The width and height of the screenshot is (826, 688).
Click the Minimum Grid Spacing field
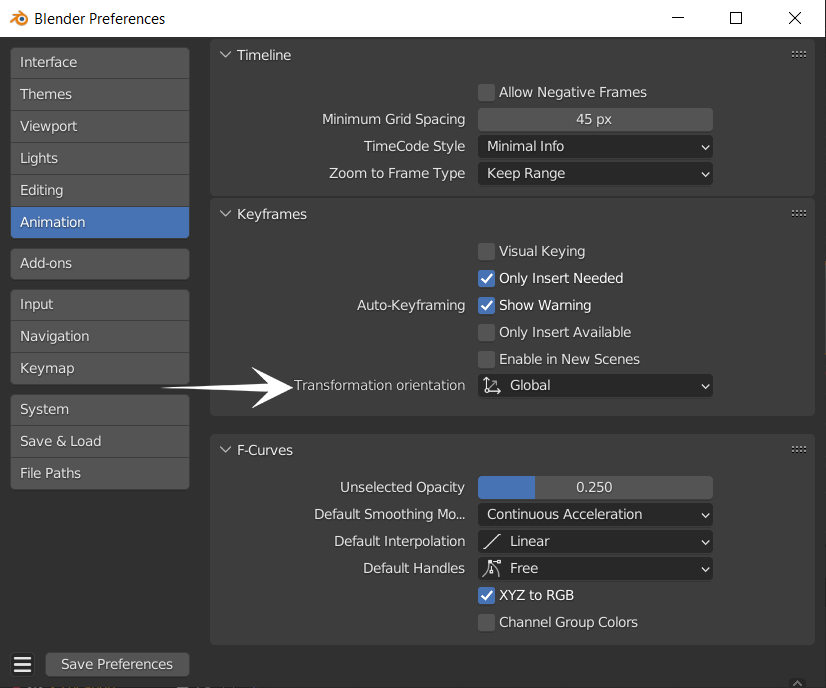[595, 120]
